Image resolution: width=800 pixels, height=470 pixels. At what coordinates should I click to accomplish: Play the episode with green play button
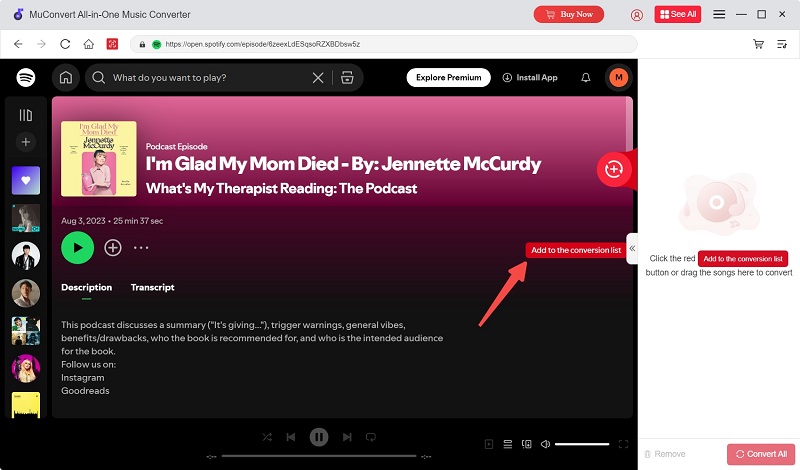tap(78, 248)
